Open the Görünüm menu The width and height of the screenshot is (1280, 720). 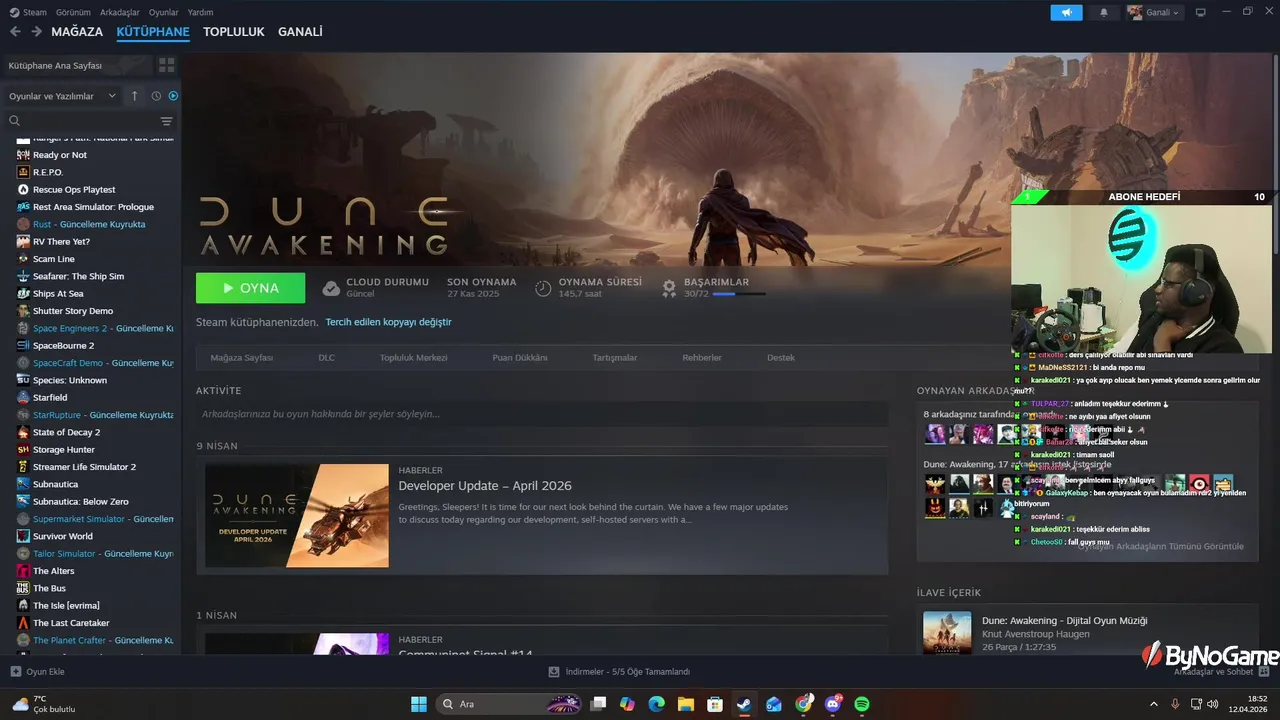[73, 12]
